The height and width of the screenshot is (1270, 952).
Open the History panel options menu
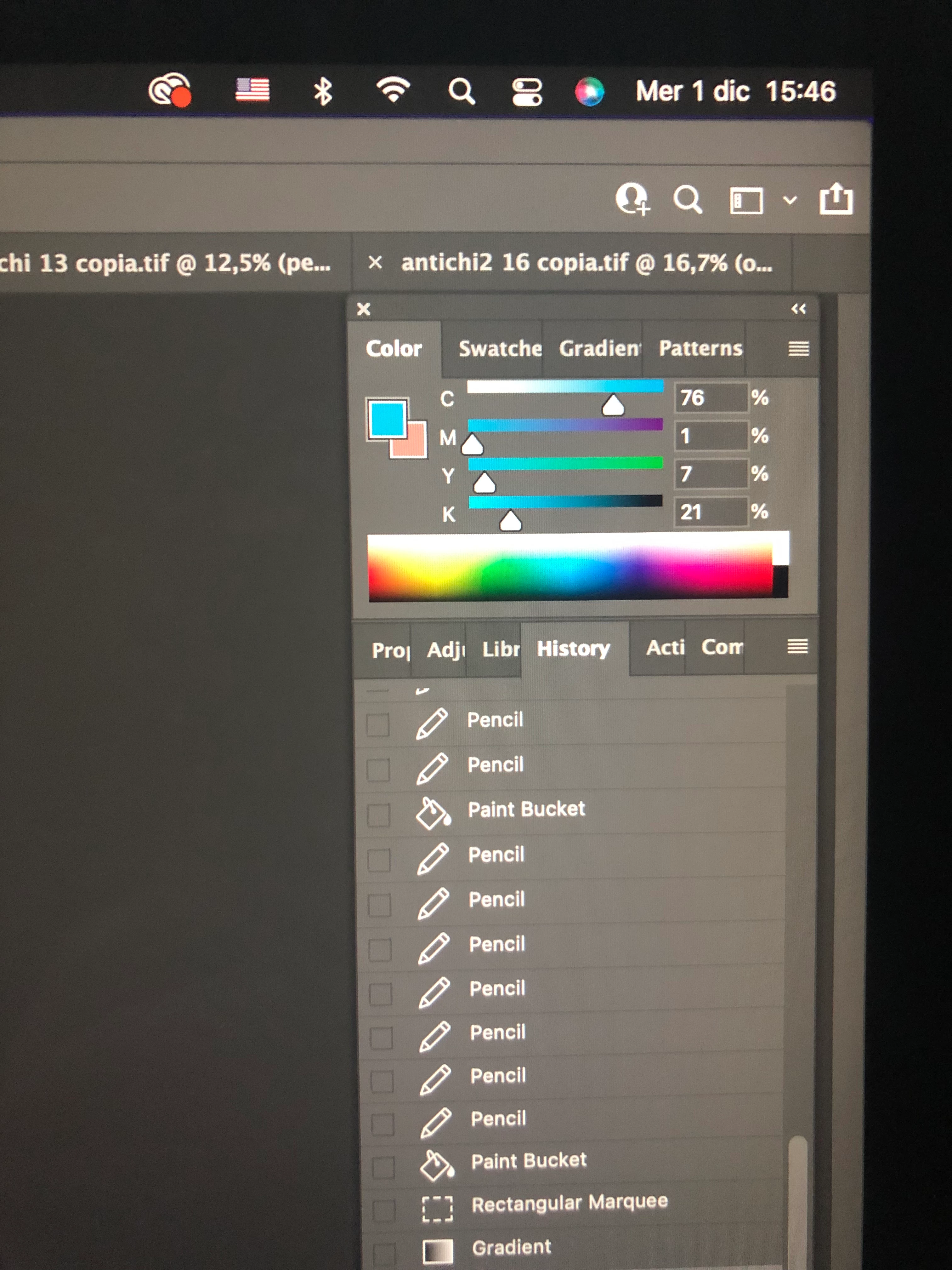coord(797,646)
